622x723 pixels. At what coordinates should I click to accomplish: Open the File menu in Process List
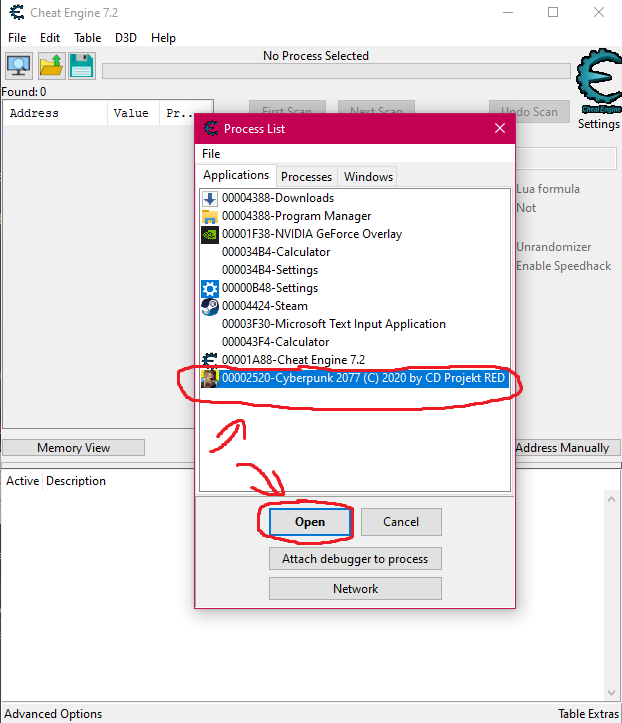coord(211,154)
